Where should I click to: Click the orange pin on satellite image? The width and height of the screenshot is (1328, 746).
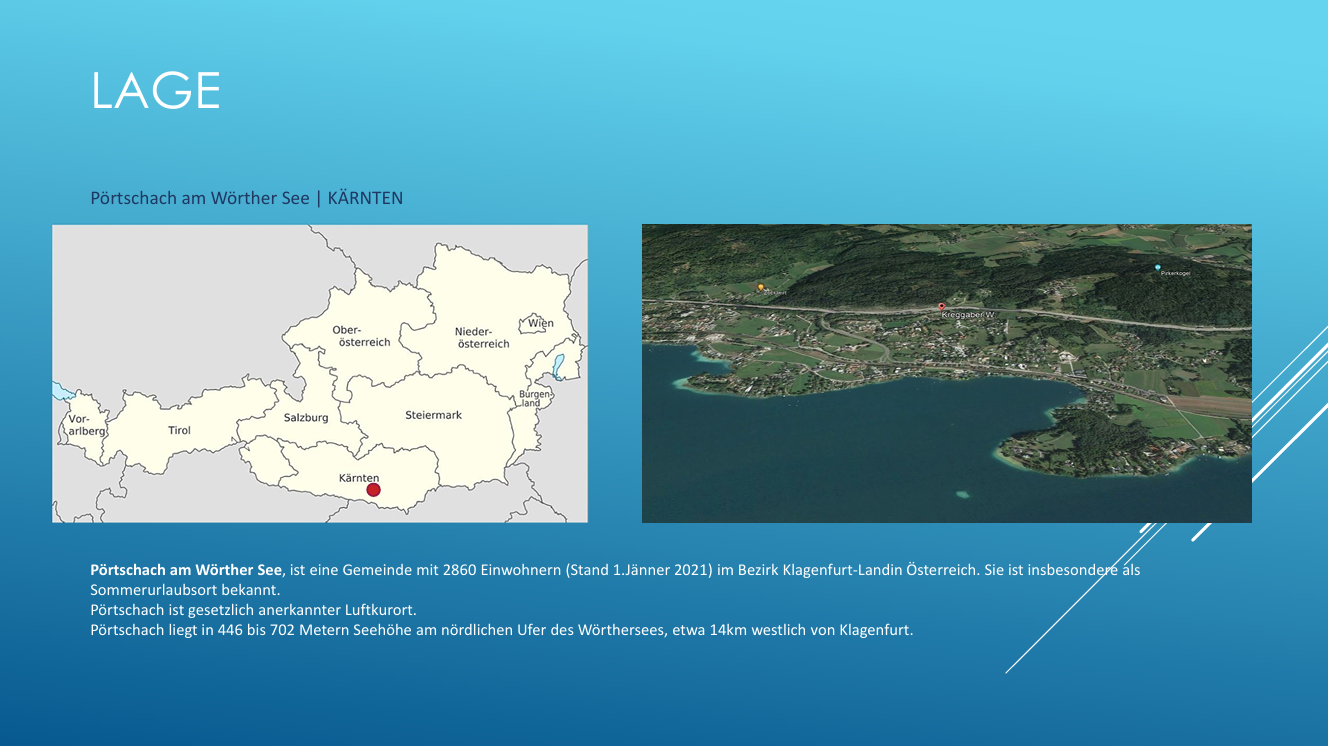pyautogui.click(x=760, y=288)
